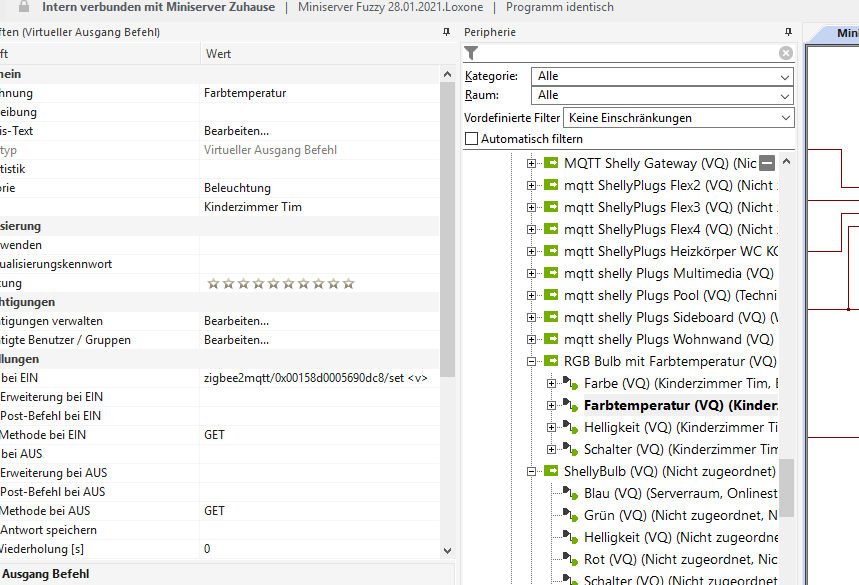859x585 pixels.
Task: Pin the Peripherie panel
Action: pyautogui.click(x=788, y=32)
